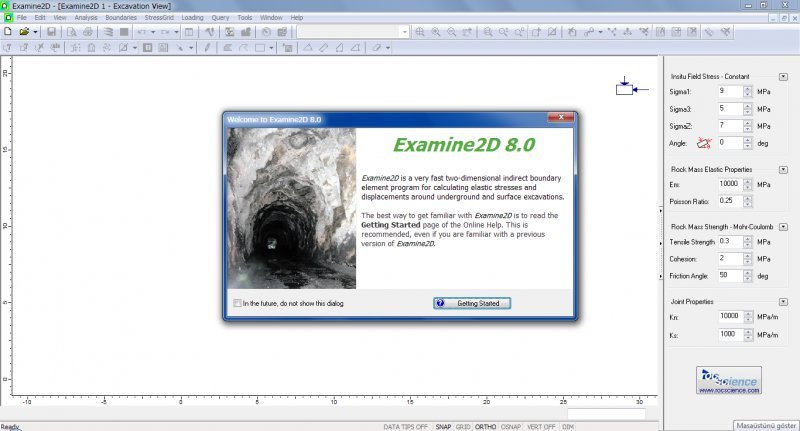This screenshot has width=800, height=431.
Task: Click the Save disk icon
Action: pyautogui.click(x=52, y=32)
